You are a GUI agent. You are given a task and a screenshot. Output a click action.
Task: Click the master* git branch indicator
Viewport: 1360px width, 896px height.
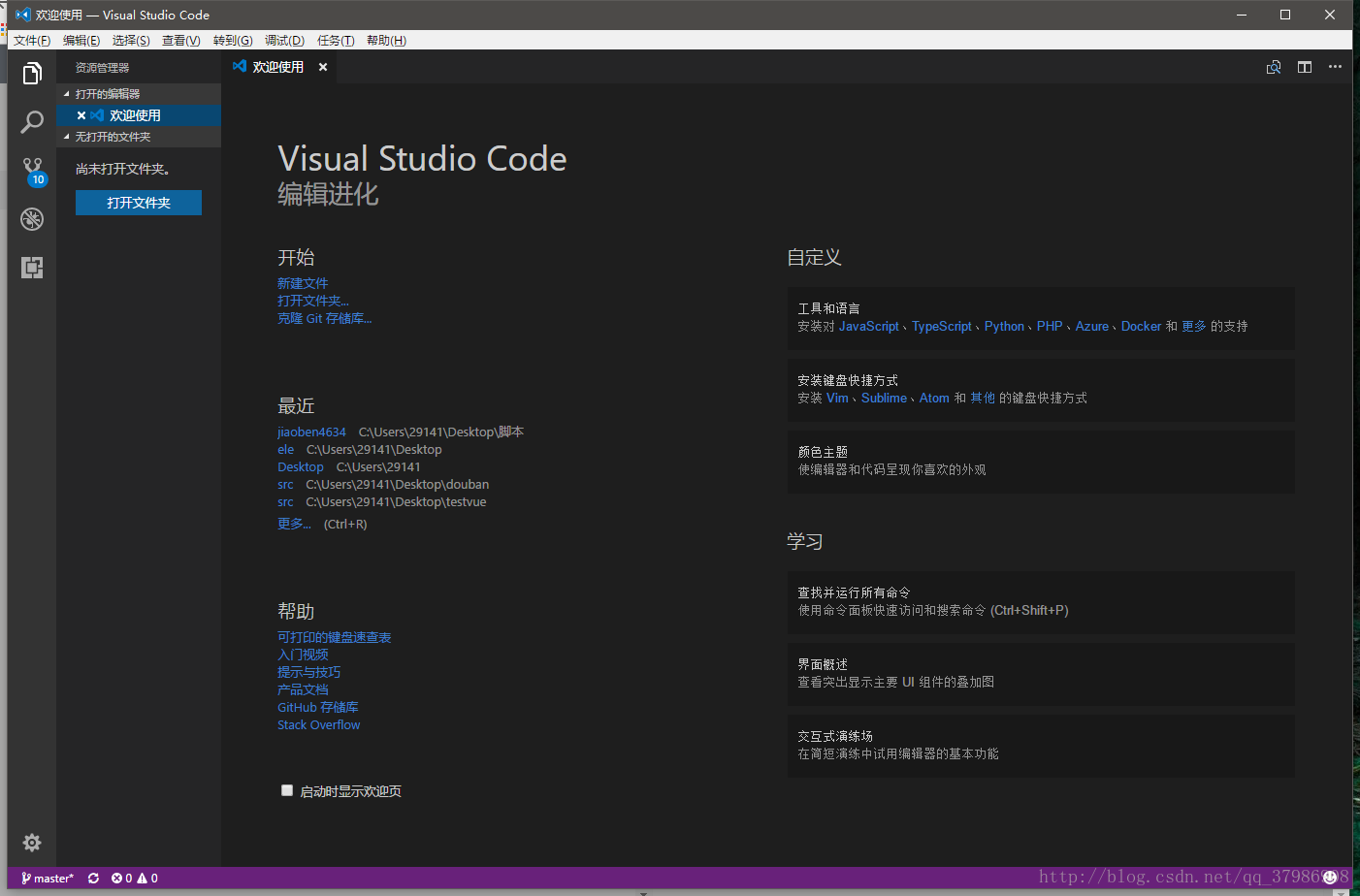[x=48, y=879]
